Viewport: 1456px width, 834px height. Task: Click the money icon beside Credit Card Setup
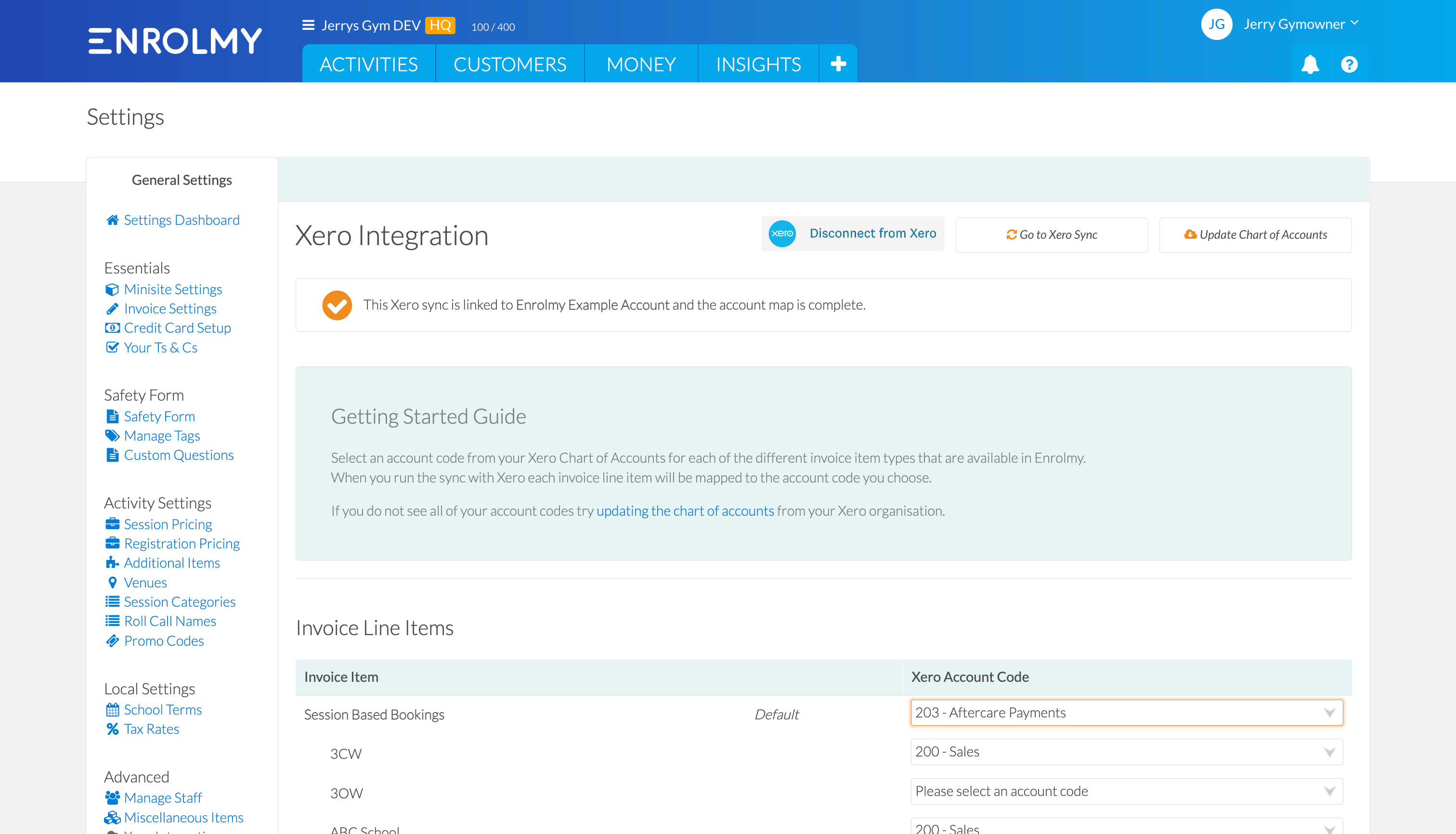pyautogui.click(x=112, y=327)
